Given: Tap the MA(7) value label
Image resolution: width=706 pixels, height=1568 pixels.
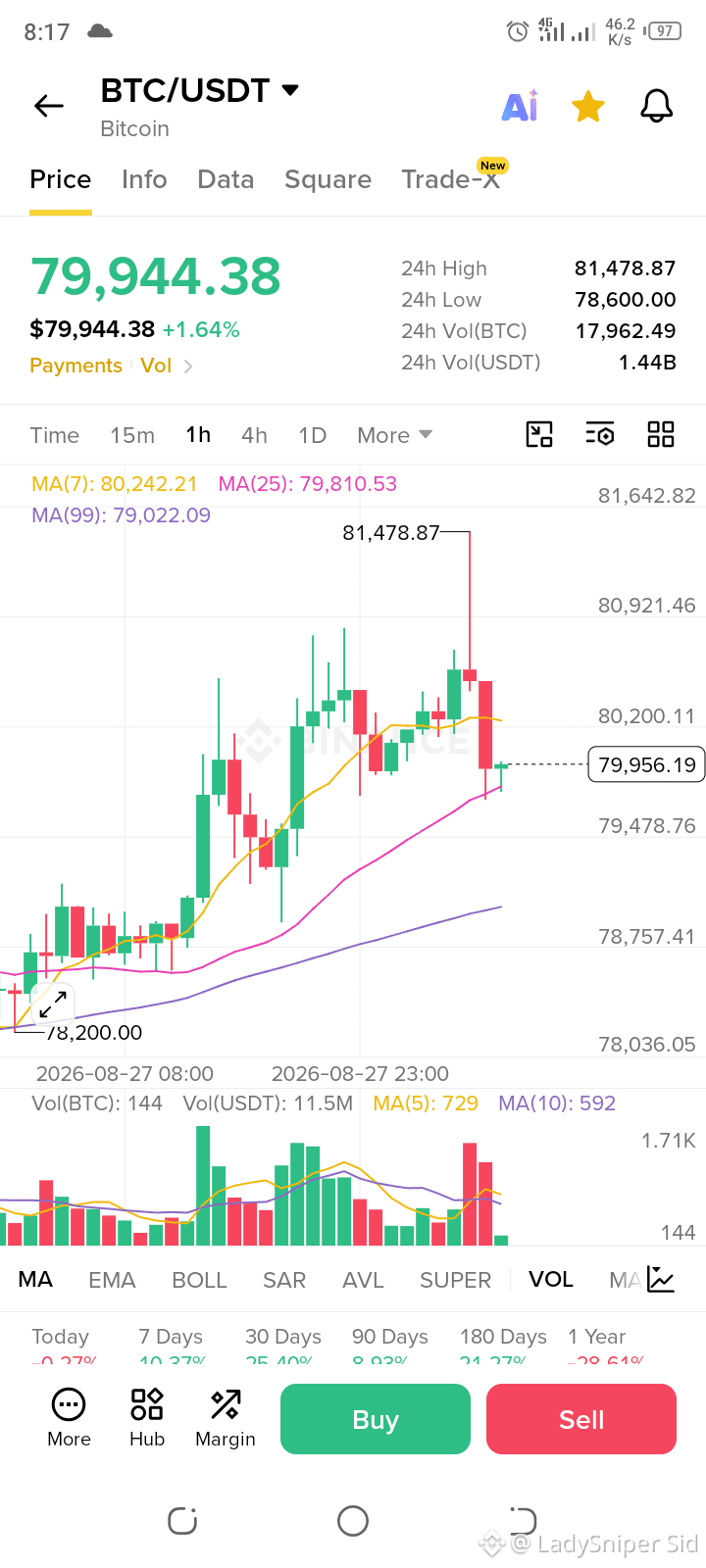Looking at the screenshot, I should [115, 484].
